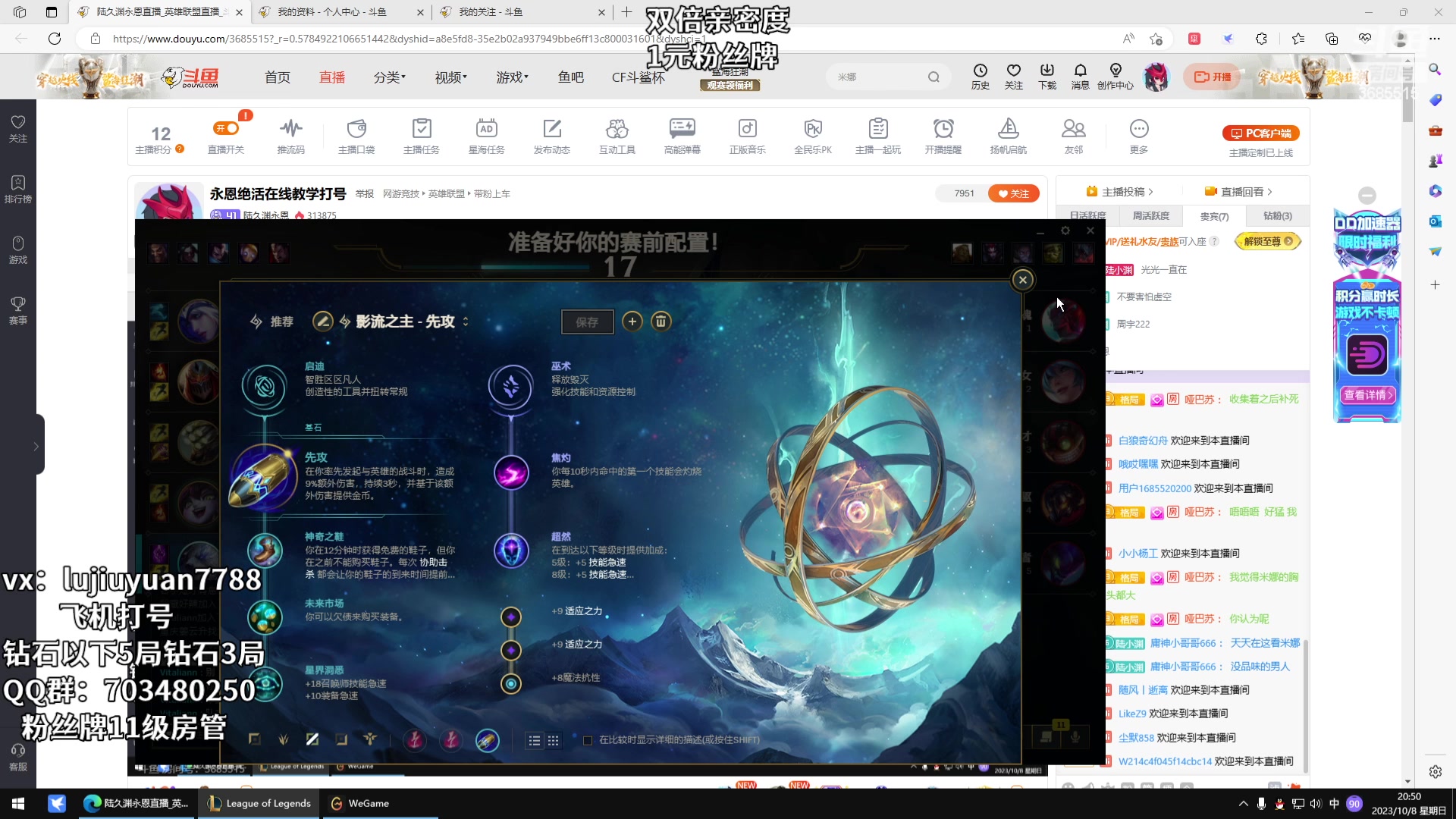Open 创作中心 icon
Image resolution: width=1456 pixels, height=819 pixels.
(x=1116, y=77)
